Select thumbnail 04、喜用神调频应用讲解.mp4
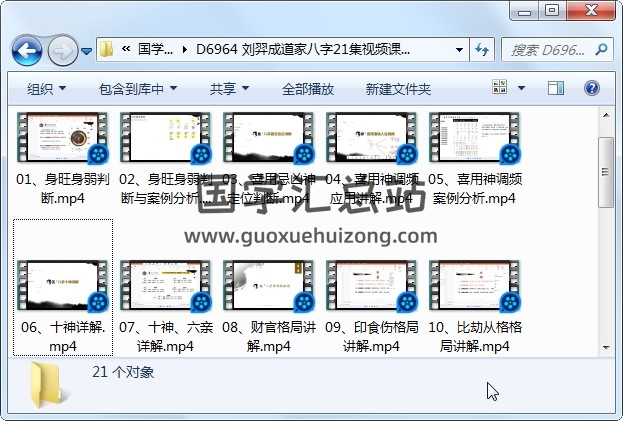The height and width of the screenshot is (421, 623). click(371, 138)
